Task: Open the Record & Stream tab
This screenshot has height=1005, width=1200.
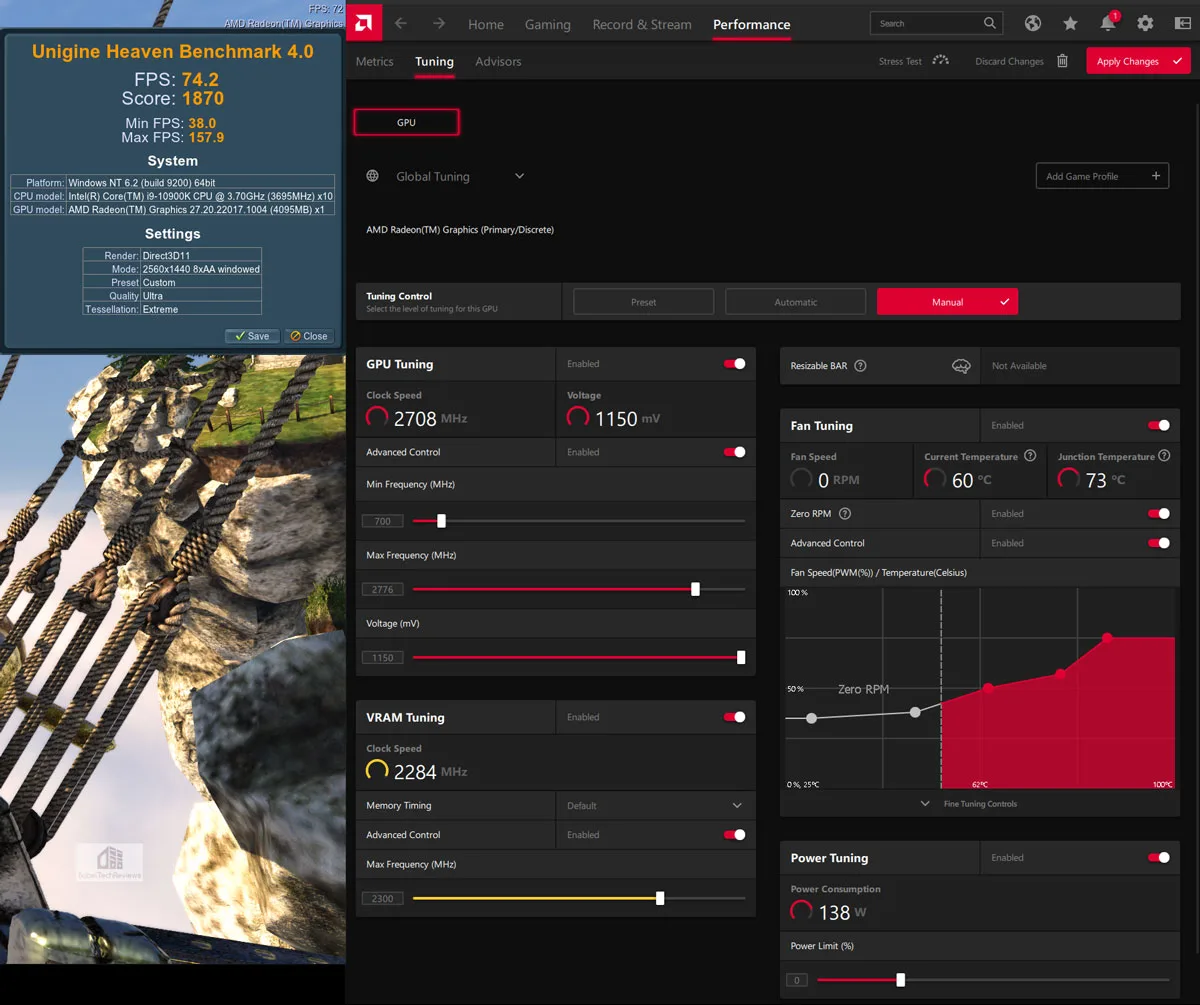Action: click(642, 24)
